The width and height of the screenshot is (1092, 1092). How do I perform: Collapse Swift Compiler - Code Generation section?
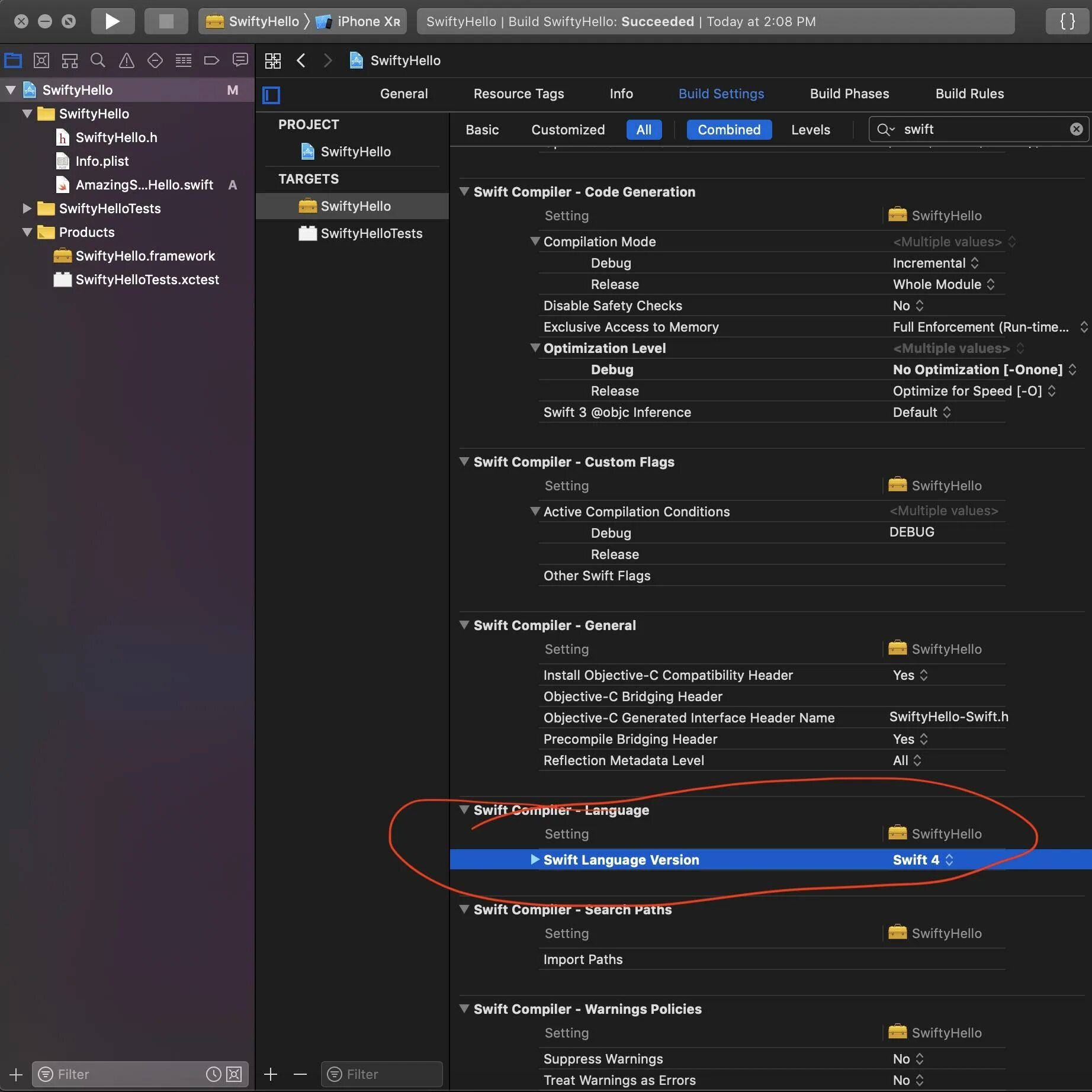point(464,191)
